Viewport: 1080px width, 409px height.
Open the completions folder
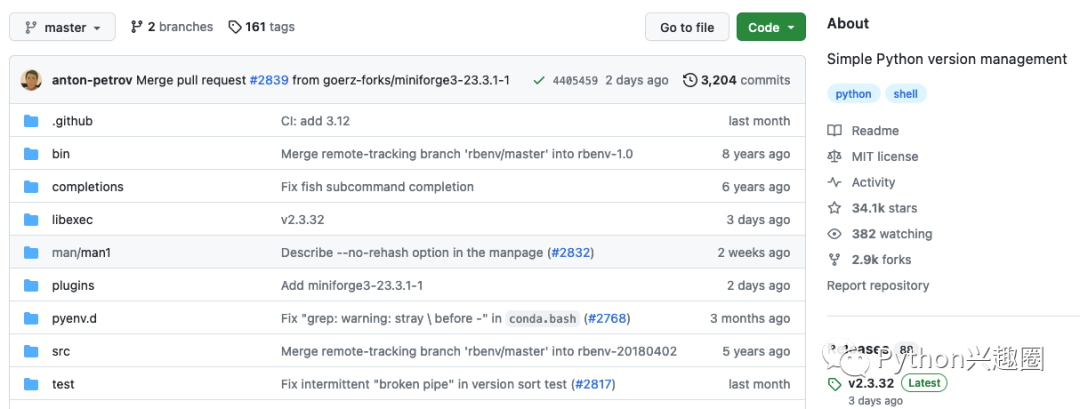click(x=87, y=187)
